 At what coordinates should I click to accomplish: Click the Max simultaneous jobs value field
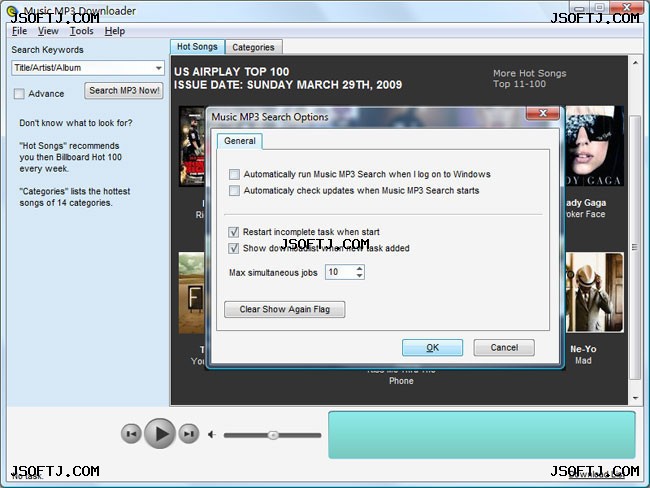340,272
